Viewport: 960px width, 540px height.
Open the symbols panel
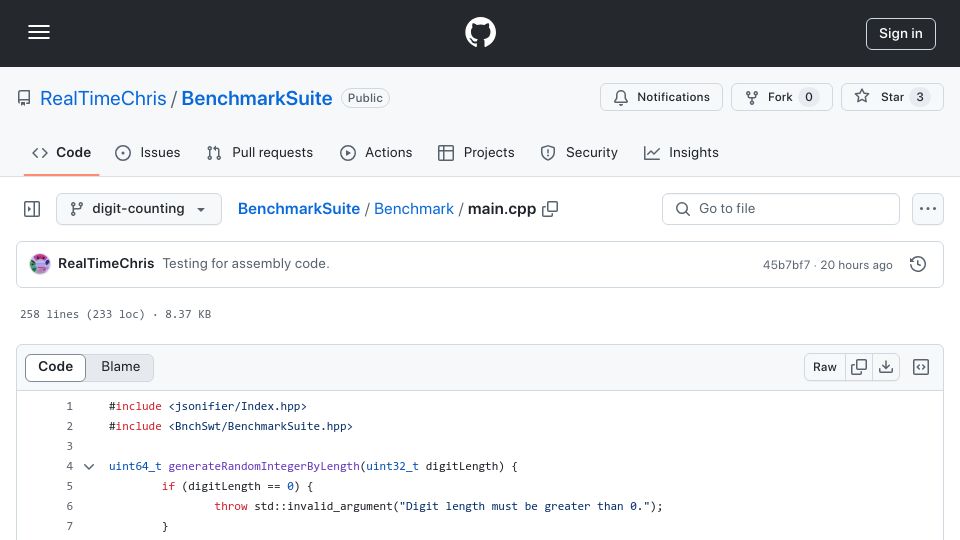[x=921, y=367]
